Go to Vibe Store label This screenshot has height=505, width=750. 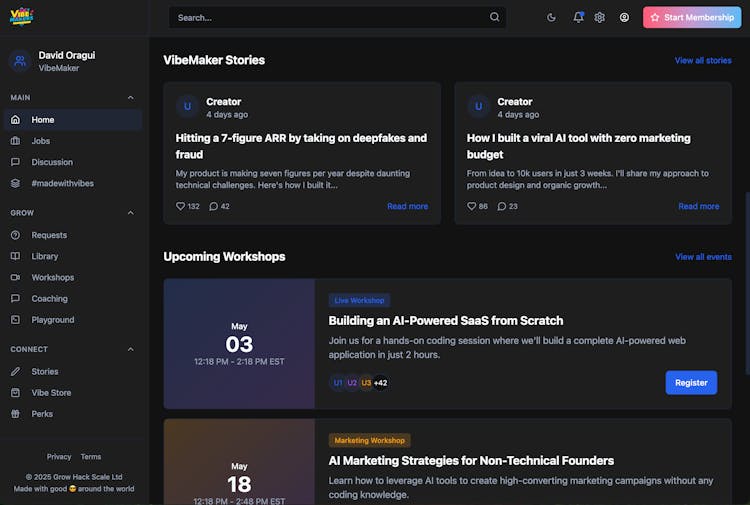pyautogui.click(x=51, y=393)
